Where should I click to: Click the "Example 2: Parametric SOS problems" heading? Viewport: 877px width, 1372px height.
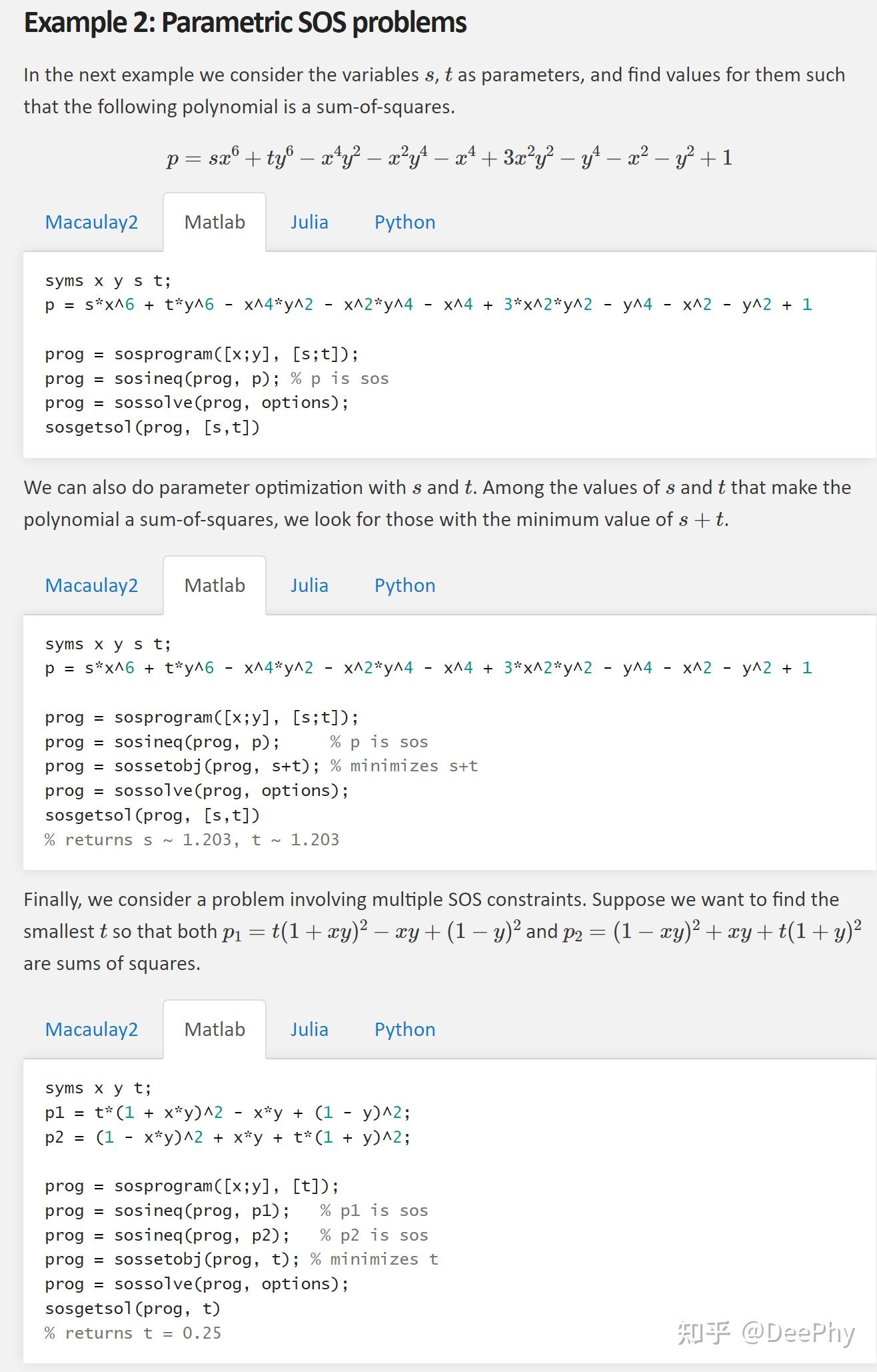pyautogui.click(x=245, y=23)
